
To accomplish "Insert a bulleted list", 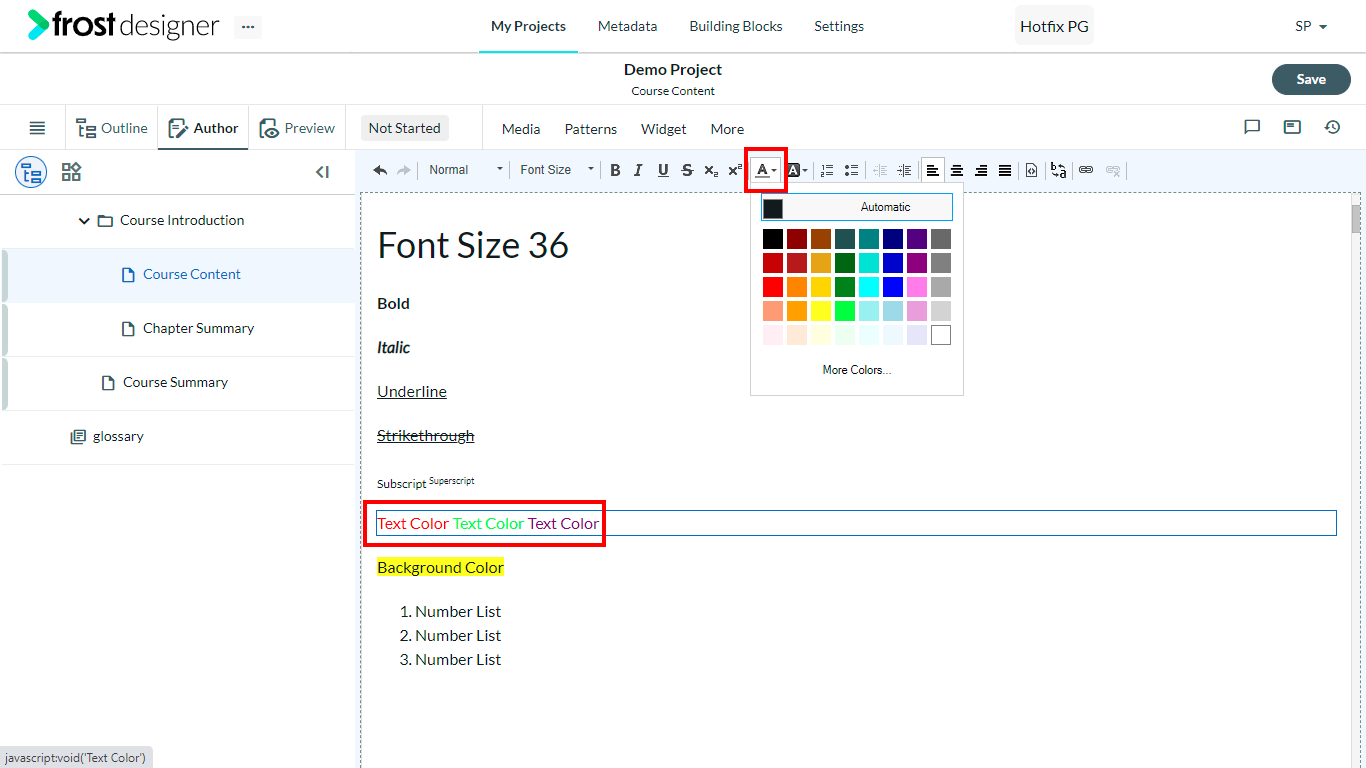I will (851, 170).
